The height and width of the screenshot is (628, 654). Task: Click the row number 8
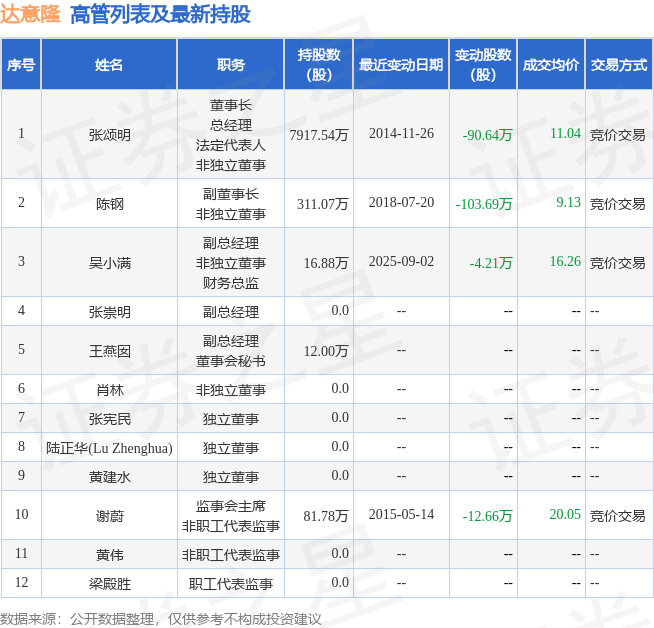pyautogui.click(x=21, y=446)
